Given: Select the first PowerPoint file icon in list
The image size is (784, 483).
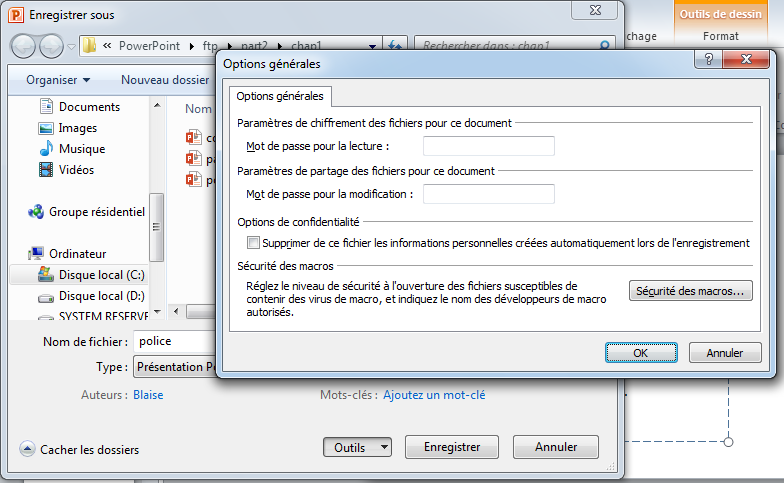Looking at the screenshot, I should 194,138.
